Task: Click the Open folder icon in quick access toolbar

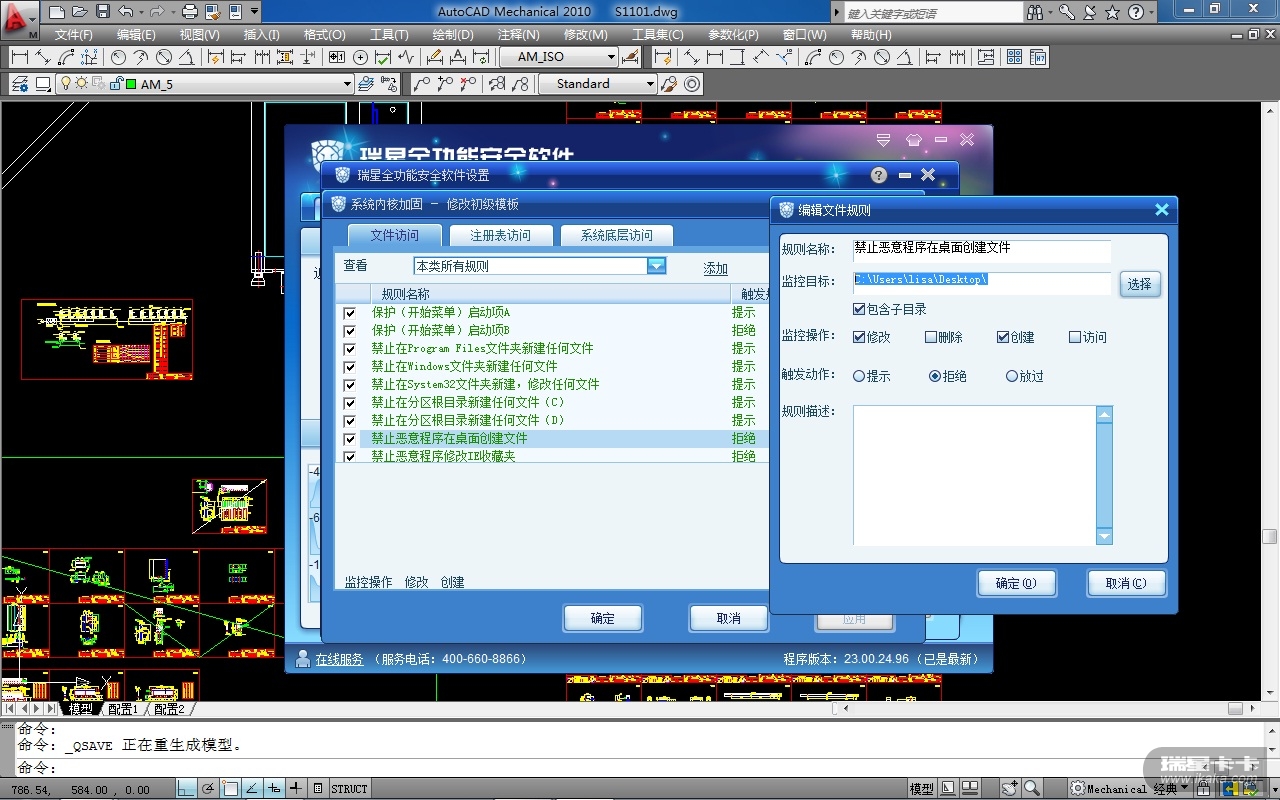Action: (80, 12)
